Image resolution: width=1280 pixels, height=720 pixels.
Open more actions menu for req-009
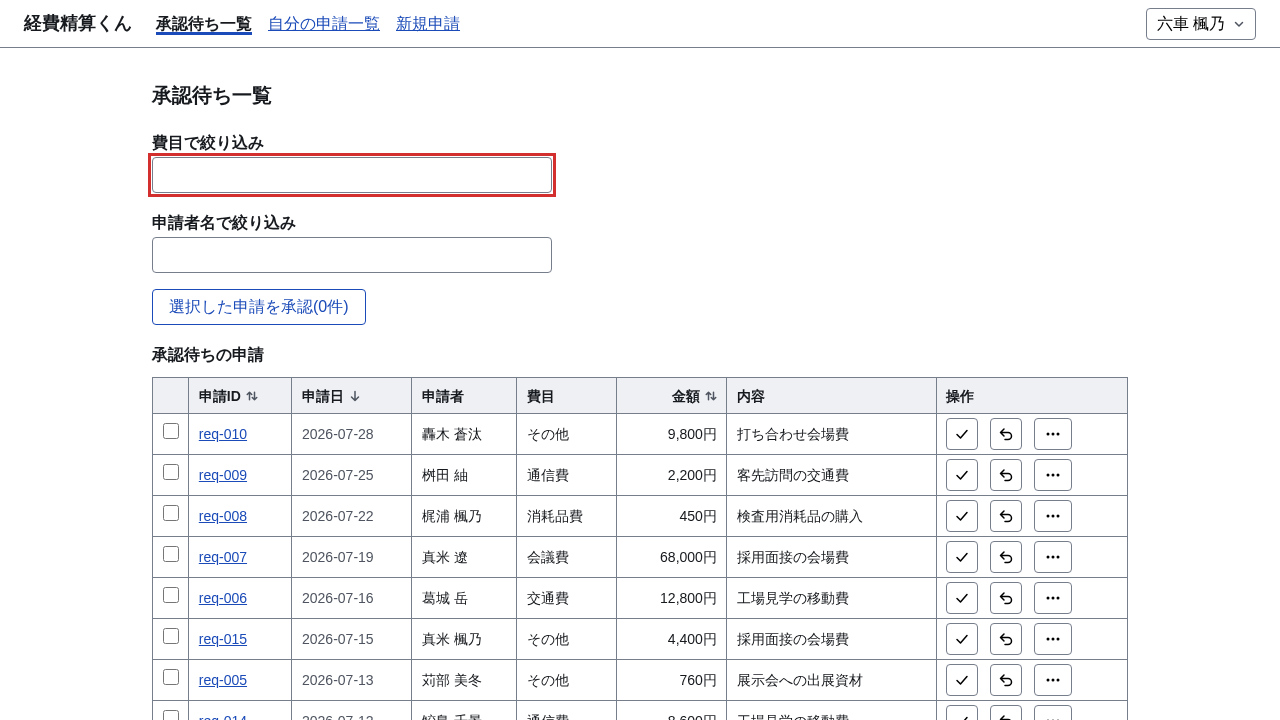coord(1053,475)
